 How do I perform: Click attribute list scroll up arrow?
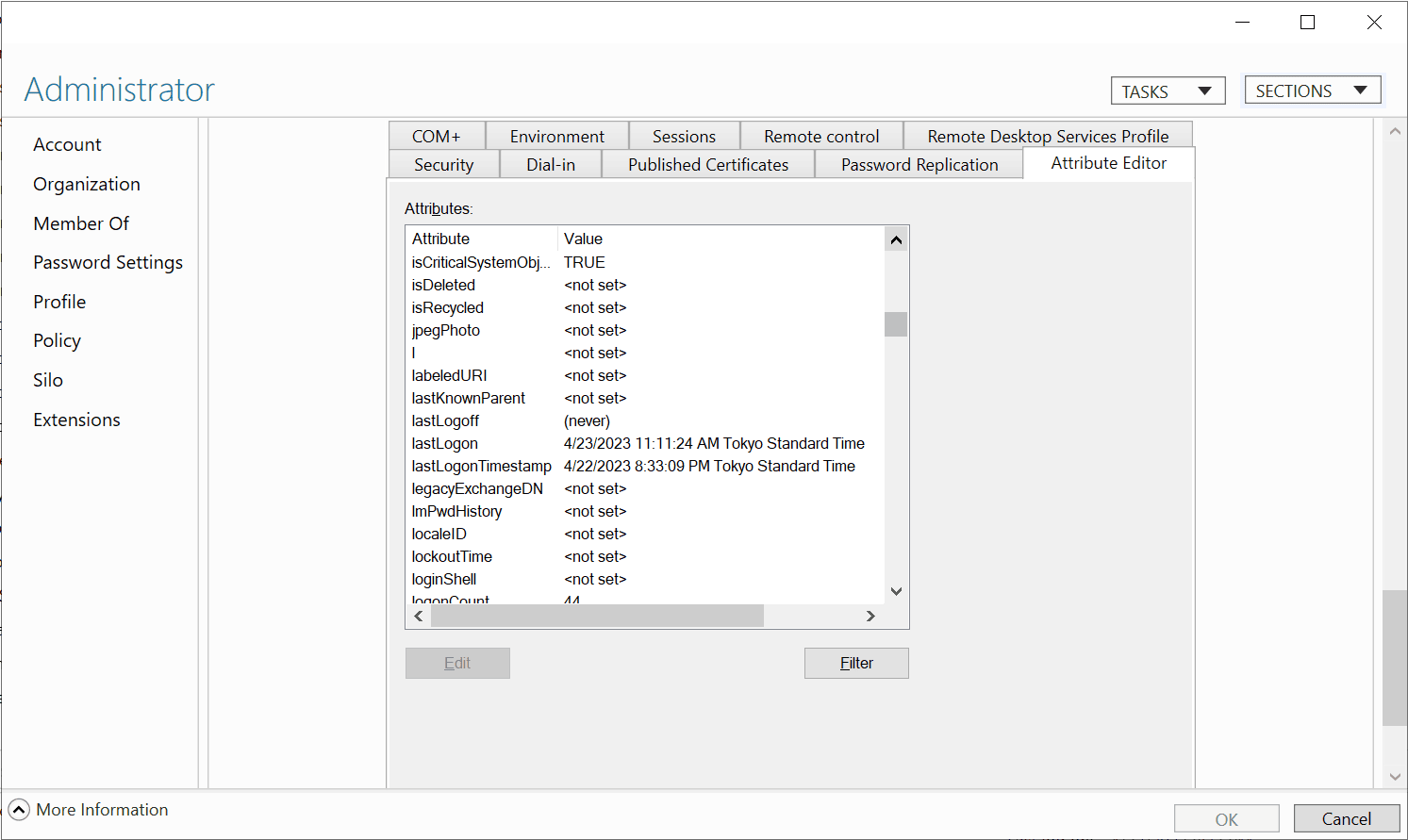pos(896,239)
